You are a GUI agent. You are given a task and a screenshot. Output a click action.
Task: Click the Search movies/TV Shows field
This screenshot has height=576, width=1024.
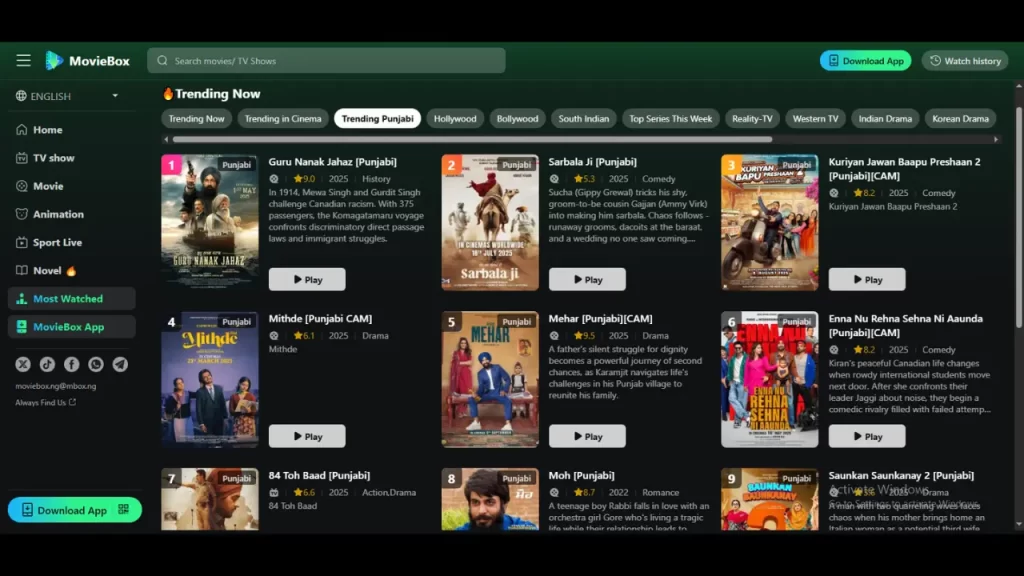tap(327, 61)
